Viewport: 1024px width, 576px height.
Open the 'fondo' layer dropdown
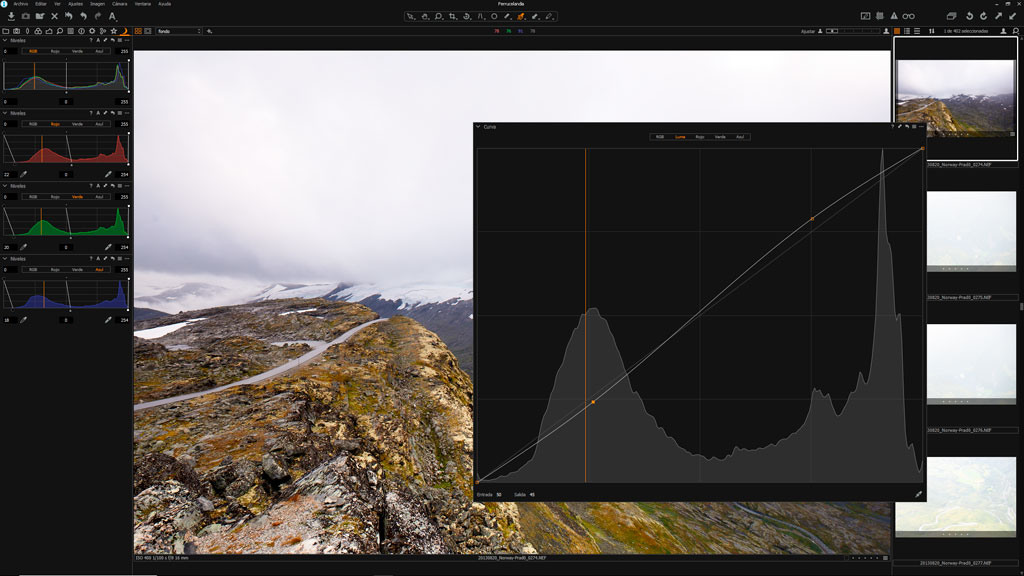click(177, 31)
